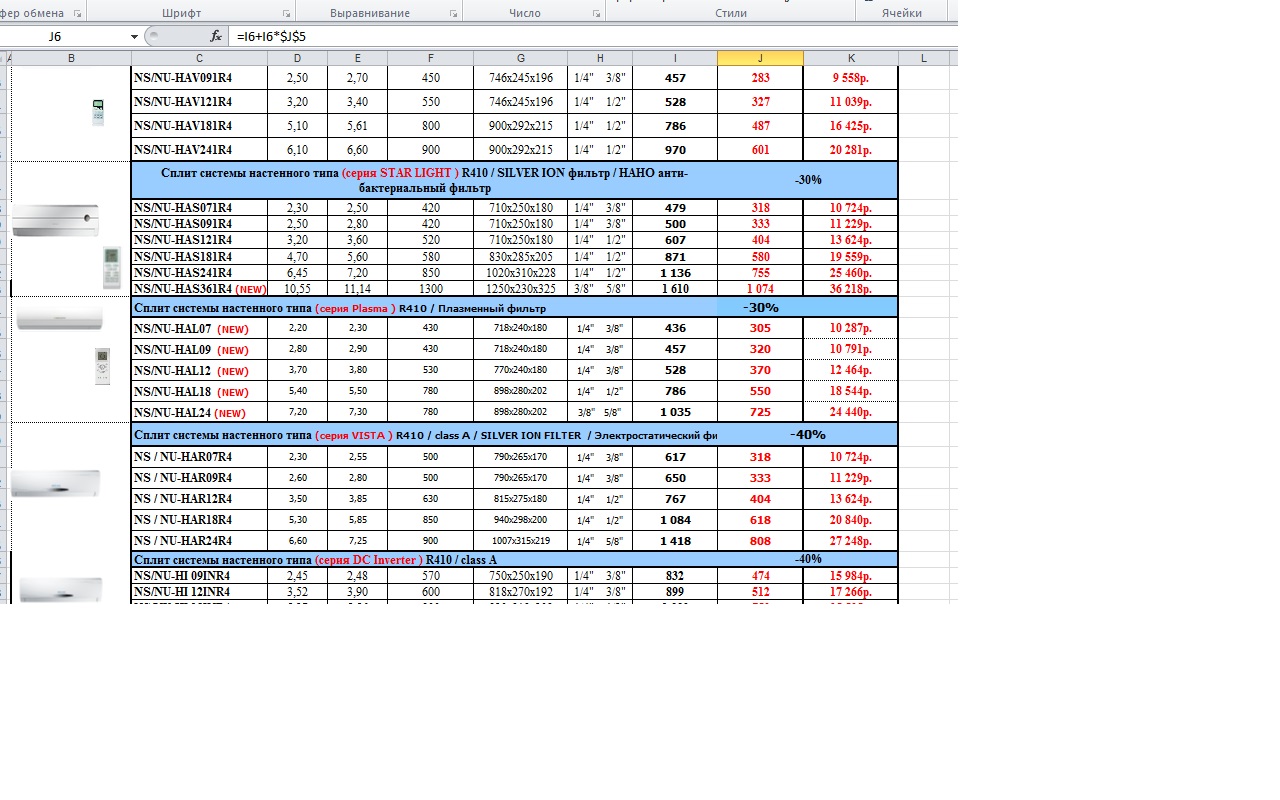This screenshot has height=800, width=1280.
Task: Select the DC Inverter air conditioner image
Action: coord(61,590)
